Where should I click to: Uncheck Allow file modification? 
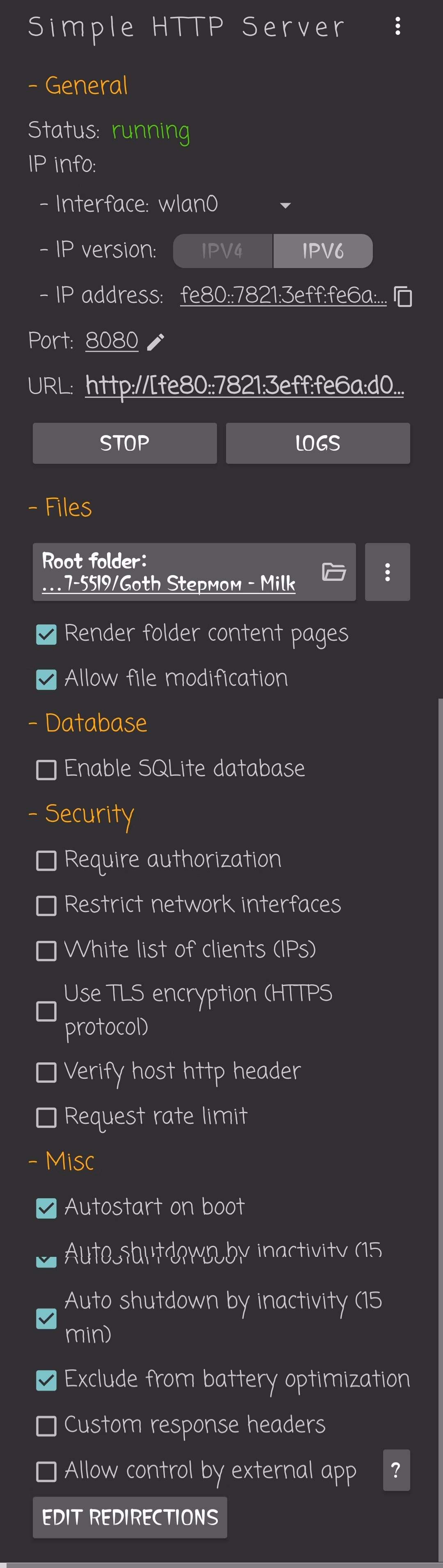click(46, 679)
